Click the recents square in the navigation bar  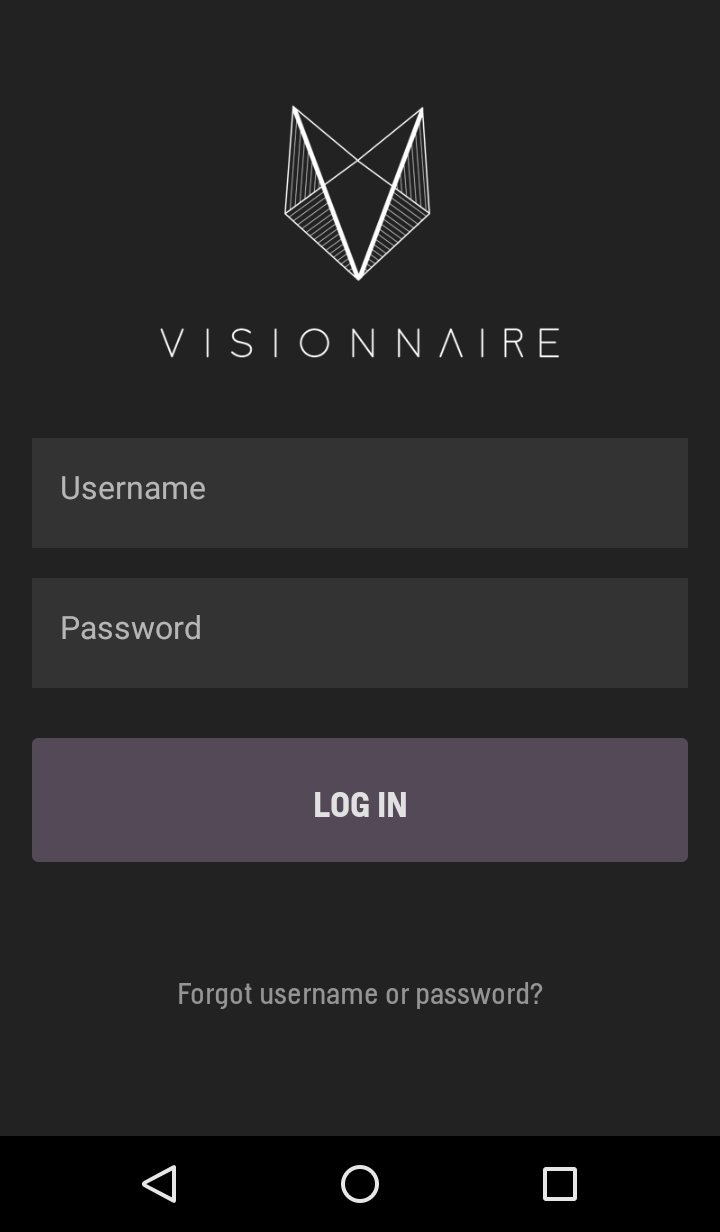click(x=560, y=1185)
